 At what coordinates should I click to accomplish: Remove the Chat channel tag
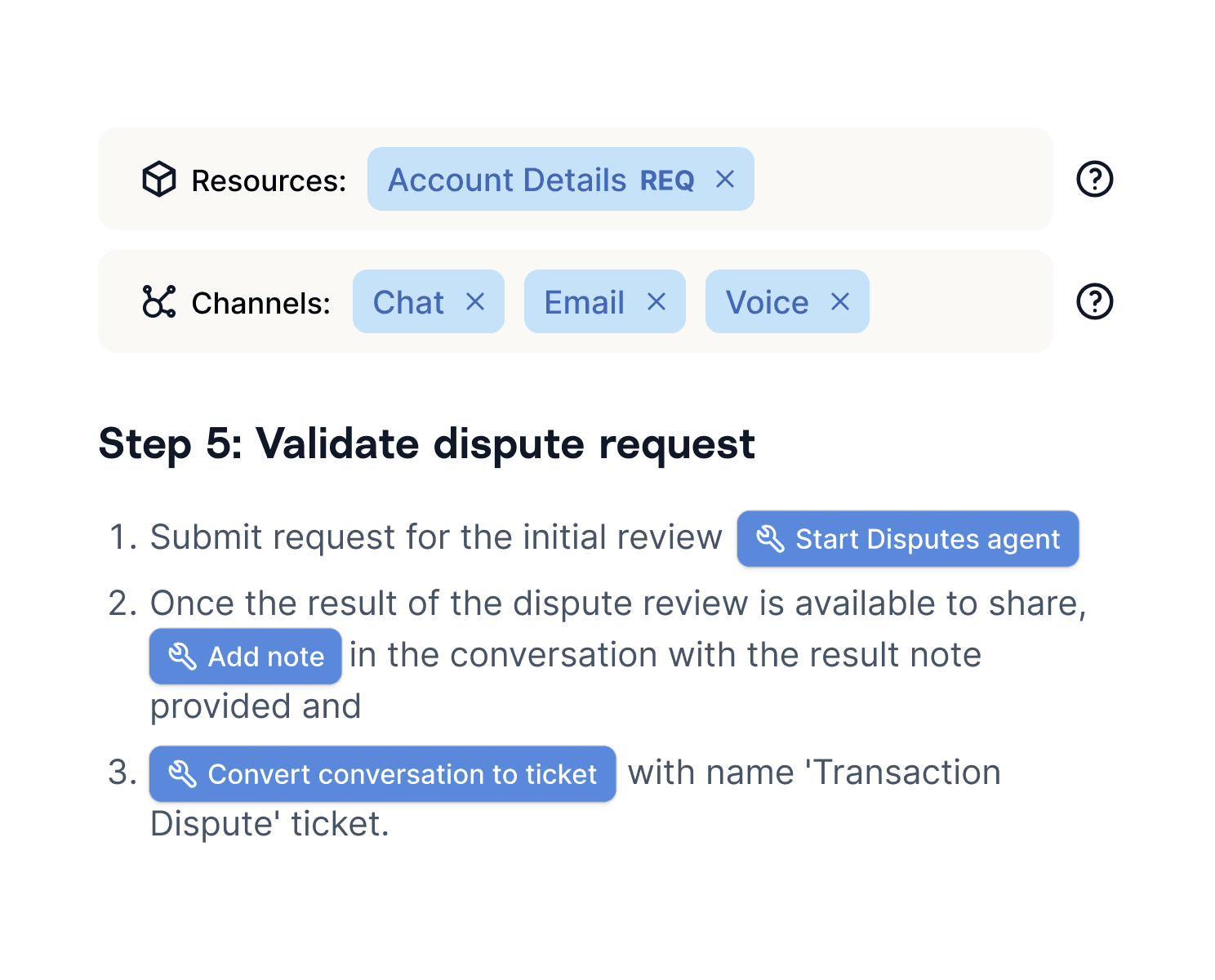(x=475, y=302)
